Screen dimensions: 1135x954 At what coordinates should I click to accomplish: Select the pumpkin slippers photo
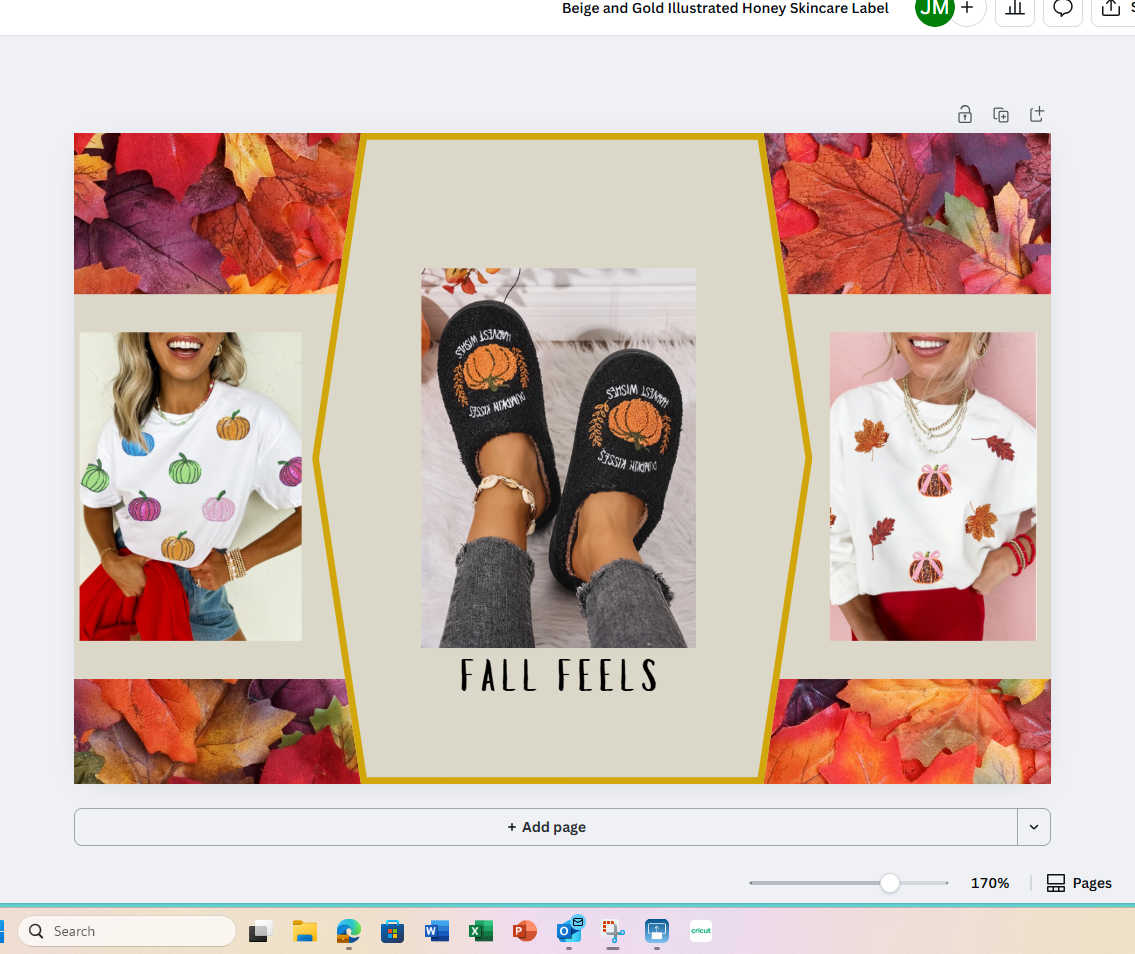pos(558,457)
